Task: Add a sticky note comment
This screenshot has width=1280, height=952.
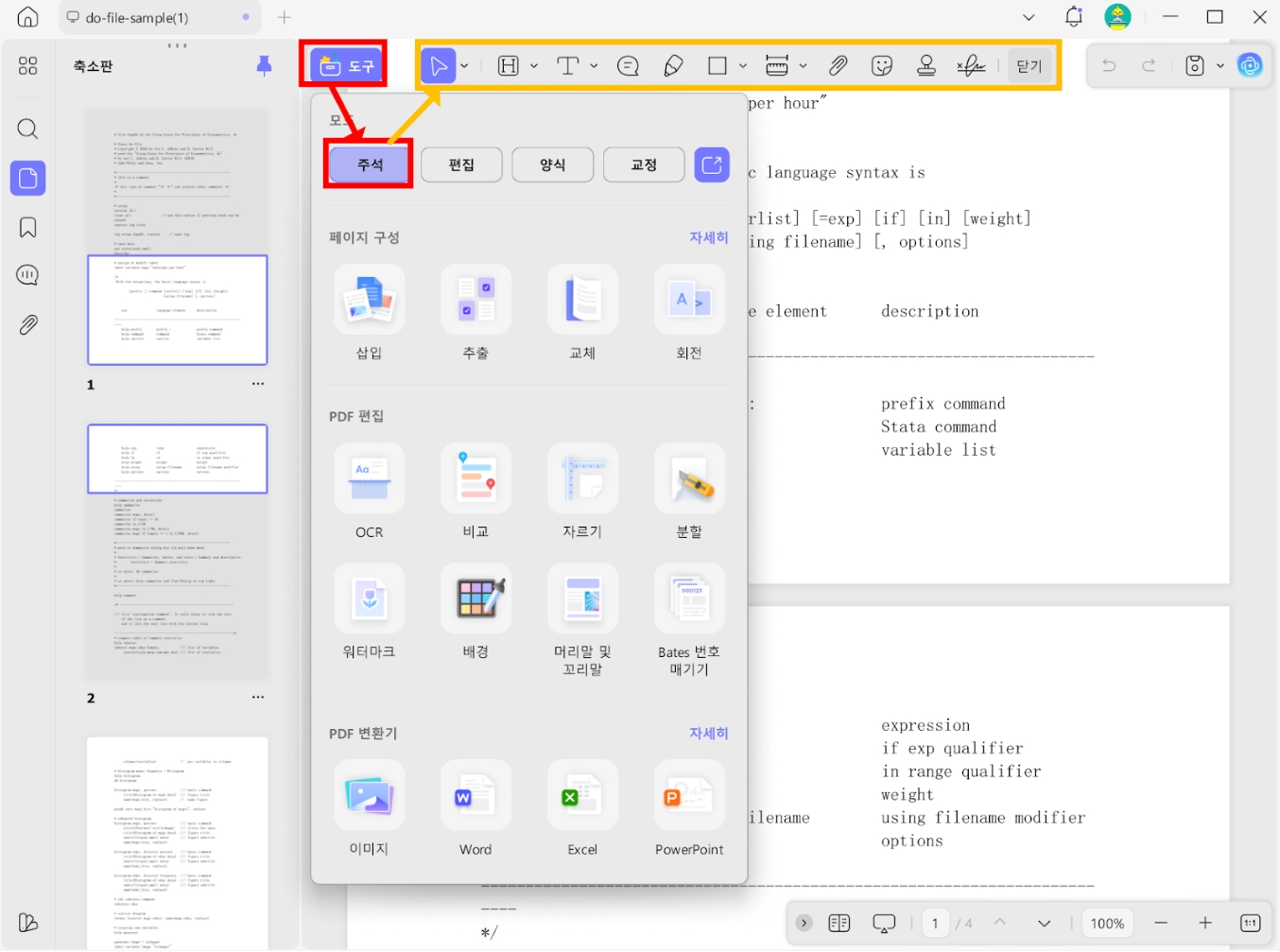Action: coord(628,65)
